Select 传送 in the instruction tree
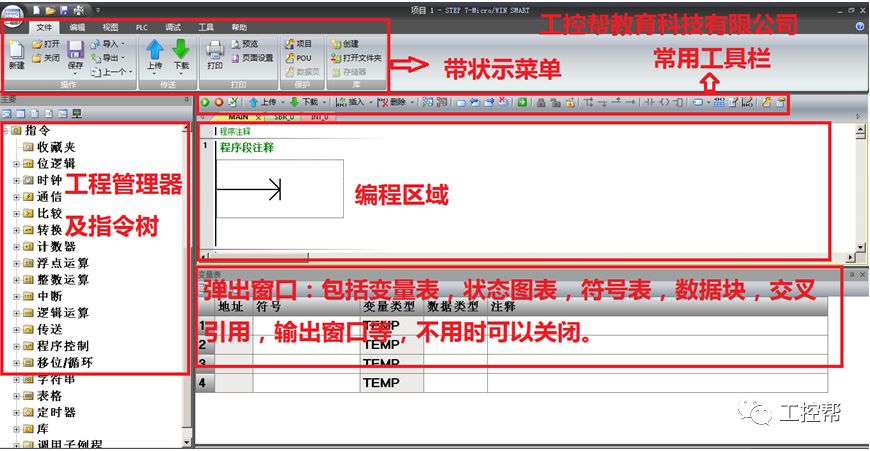This screenshot has width=870, height=451. 49,330
